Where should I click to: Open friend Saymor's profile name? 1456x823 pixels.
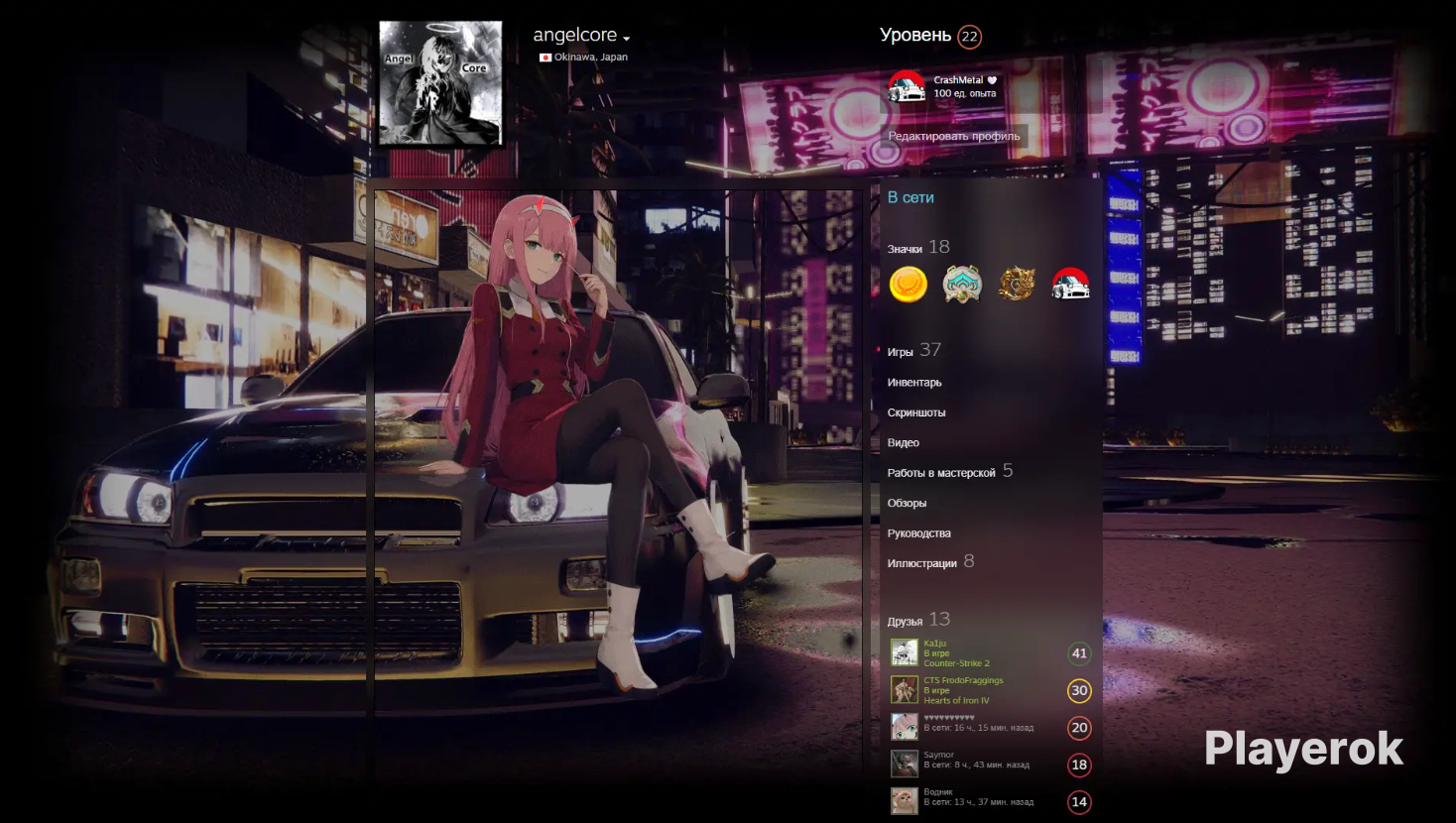(938, 755)
